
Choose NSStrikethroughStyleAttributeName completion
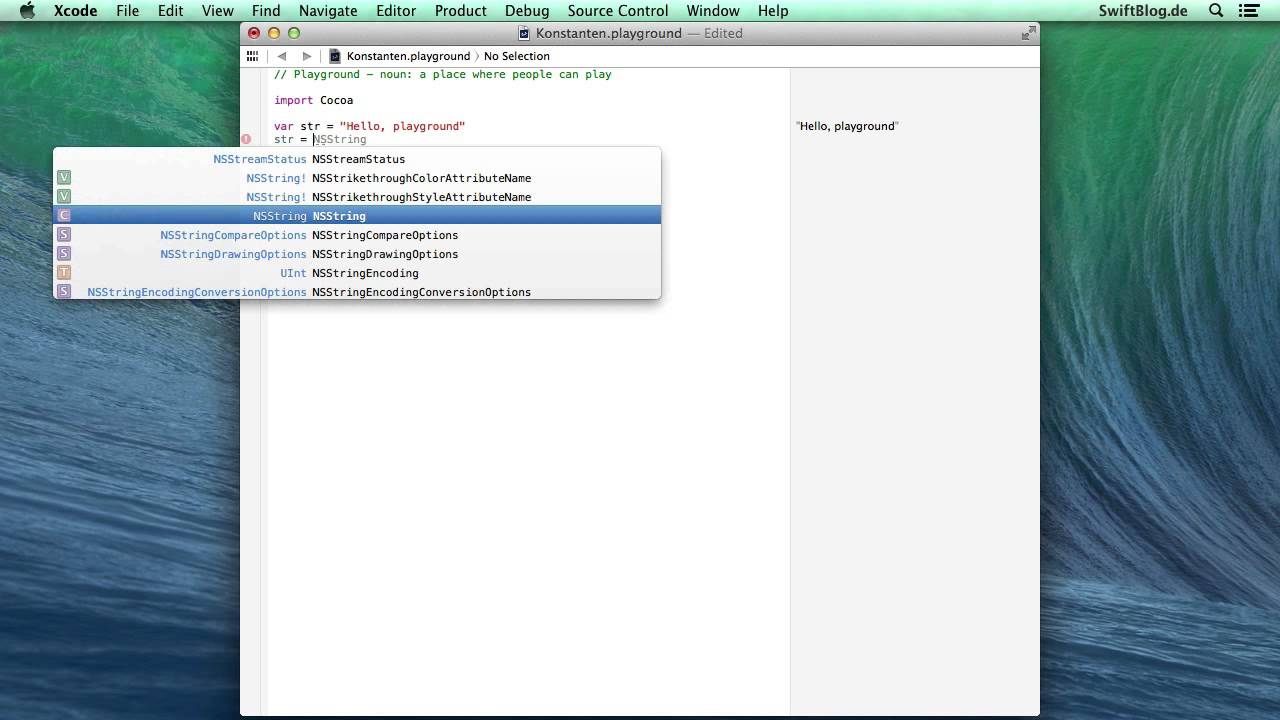point(357,197)
